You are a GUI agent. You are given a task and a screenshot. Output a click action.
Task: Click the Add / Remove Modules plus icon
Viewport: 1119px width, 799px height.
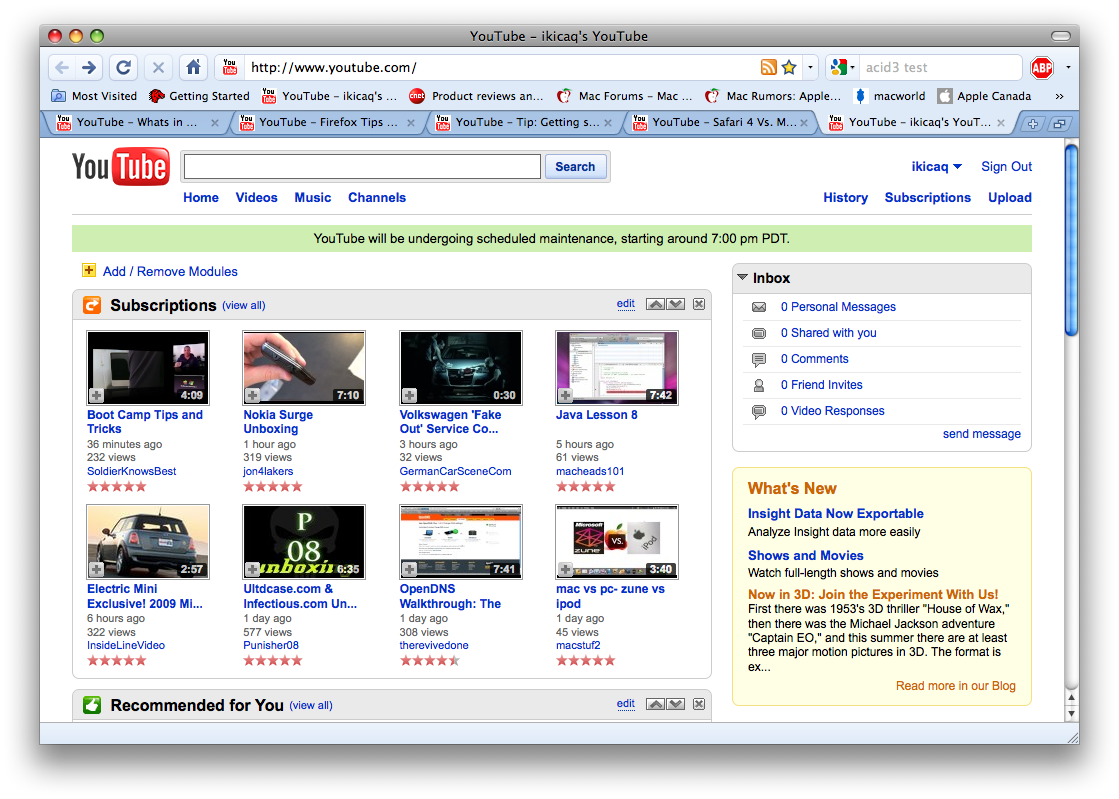point(89,270)
